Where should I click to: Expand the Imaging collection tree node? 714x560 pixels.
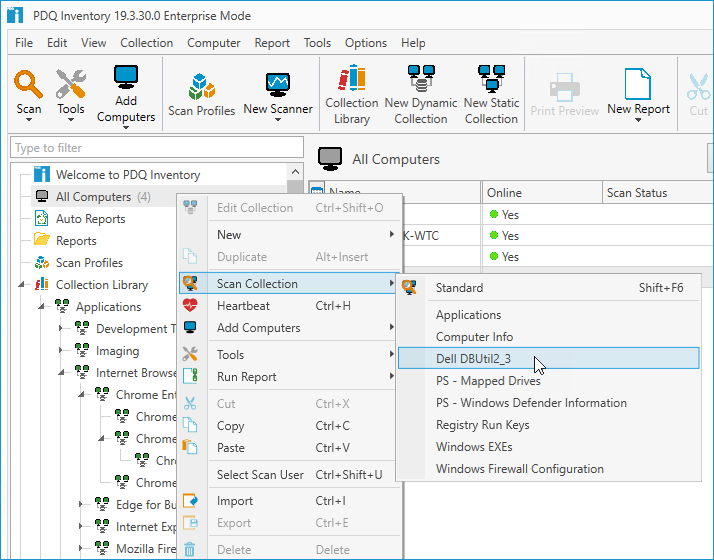[61, 350]
